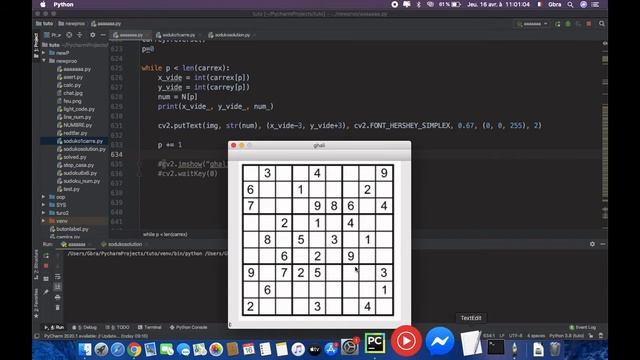Open the TODO tool window button
The height and width of the screenshot is (360, 640).
click(118, 327)
